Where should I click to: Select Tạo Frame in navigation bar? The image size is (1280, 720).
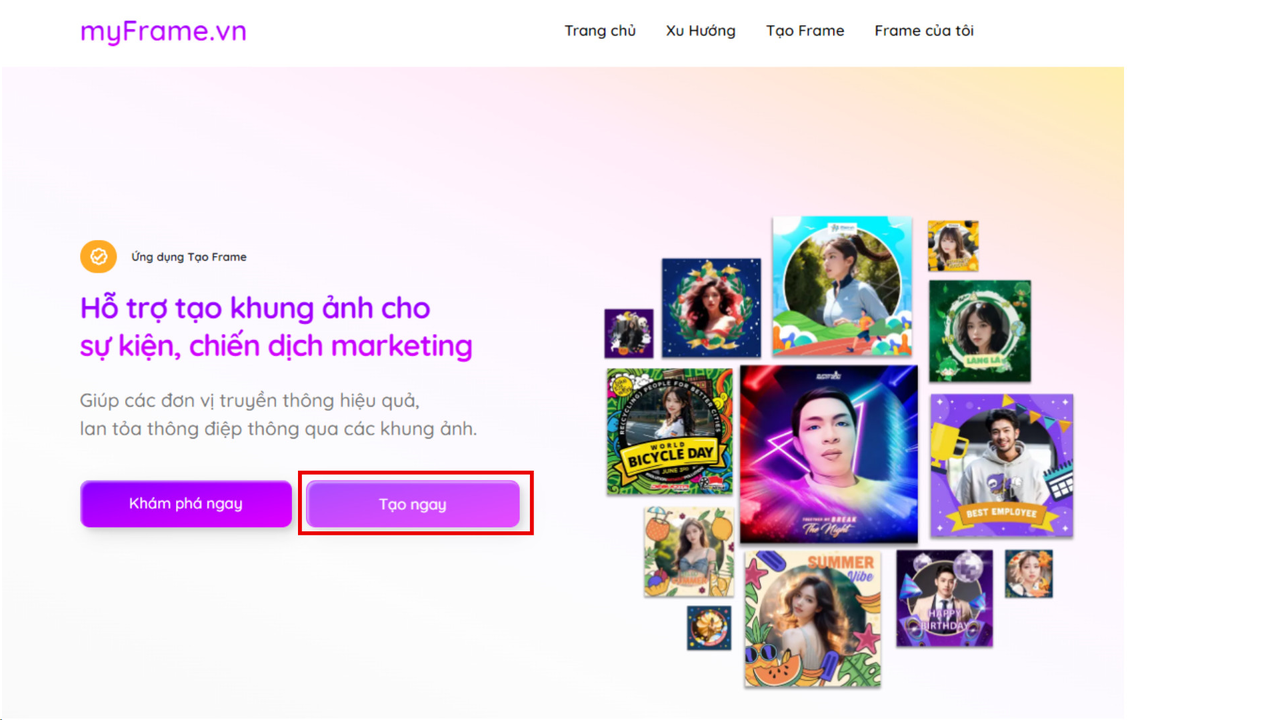pyautogui.click(x=805, y=31)
